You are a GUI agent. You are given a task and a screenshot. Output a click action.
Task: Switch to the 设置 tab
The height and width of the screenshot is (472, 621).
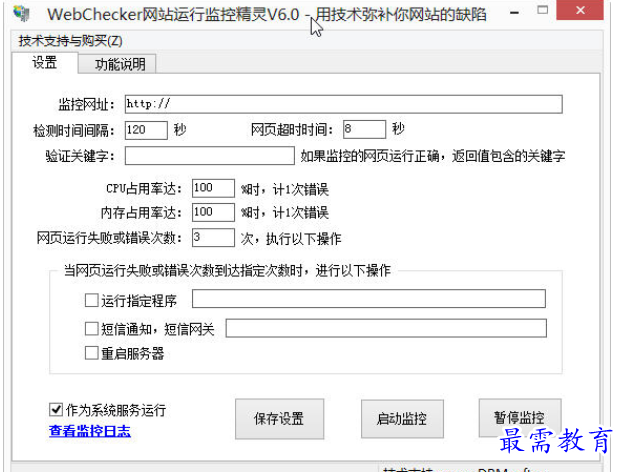point(44,63)
